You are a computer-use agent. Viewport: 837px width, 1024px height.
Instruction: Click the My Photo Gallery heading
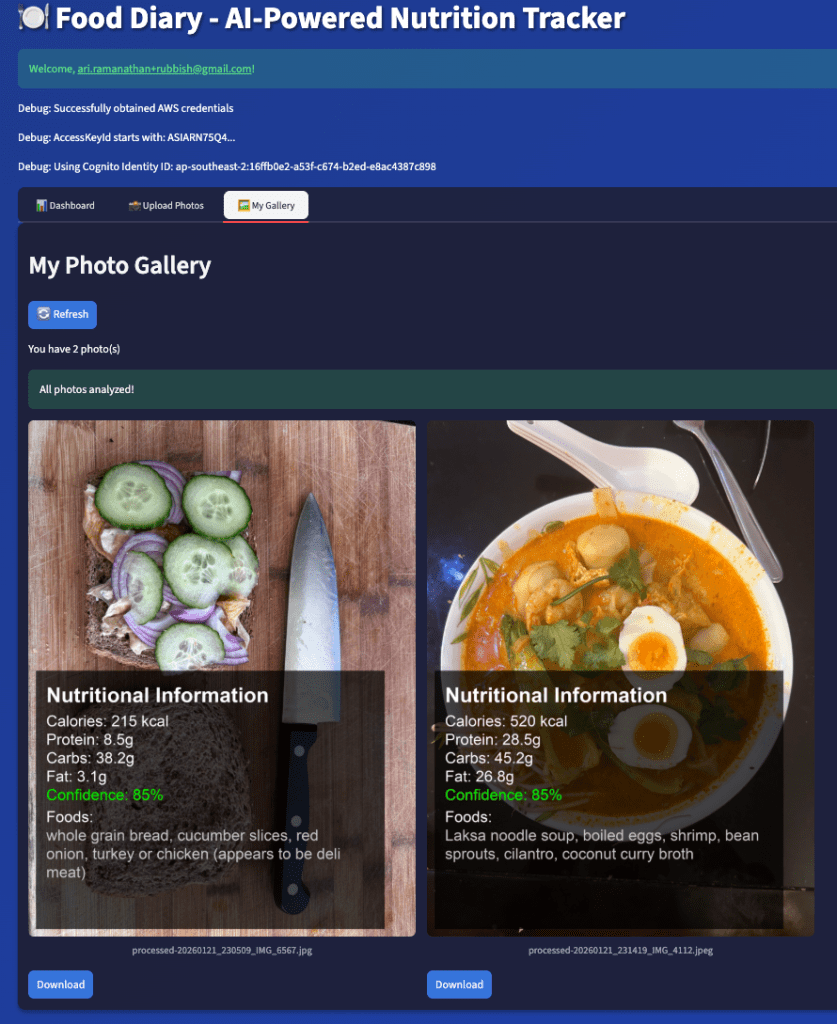click(120, 265)
